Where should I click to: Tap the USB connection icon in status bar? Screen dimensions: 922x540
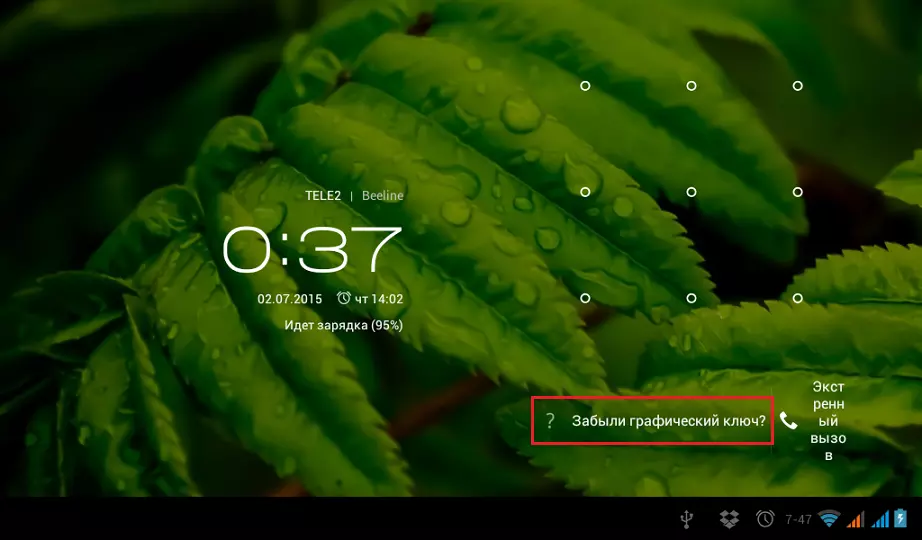(686, 519)
